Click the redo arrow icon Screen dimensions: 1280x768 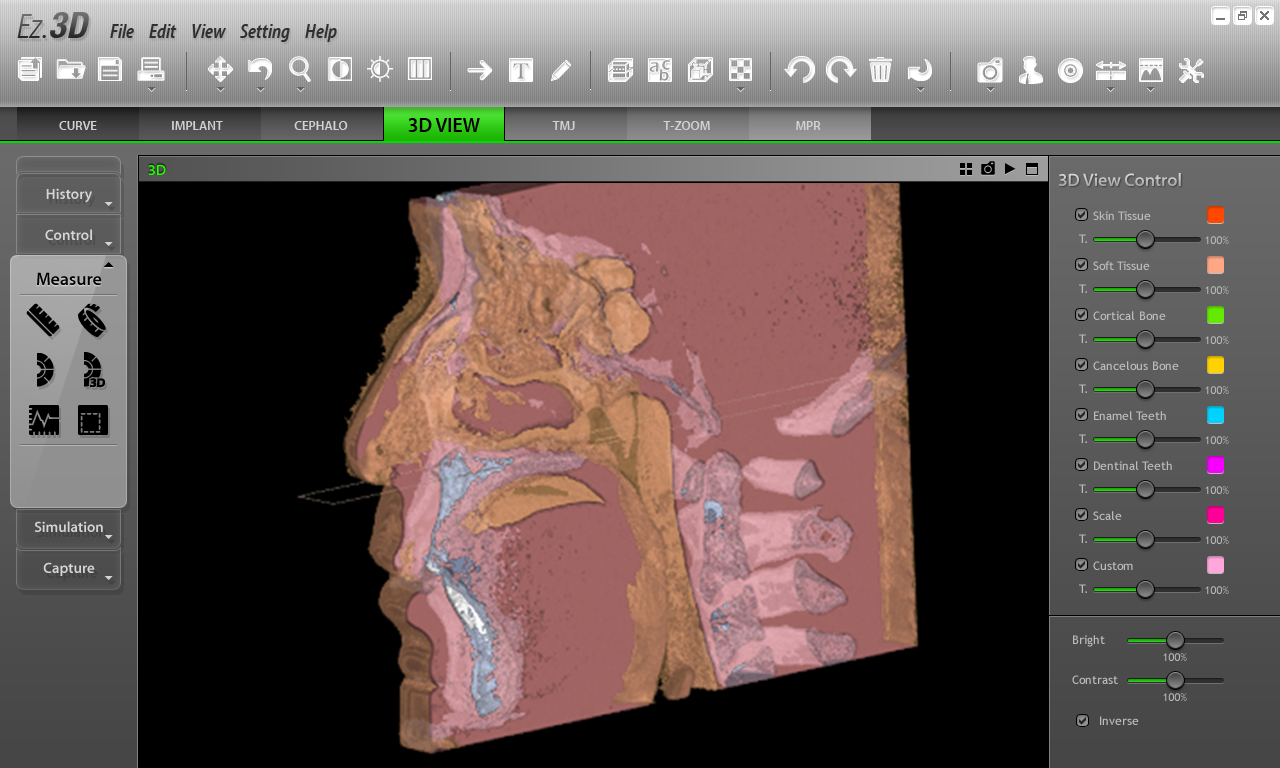841,70
